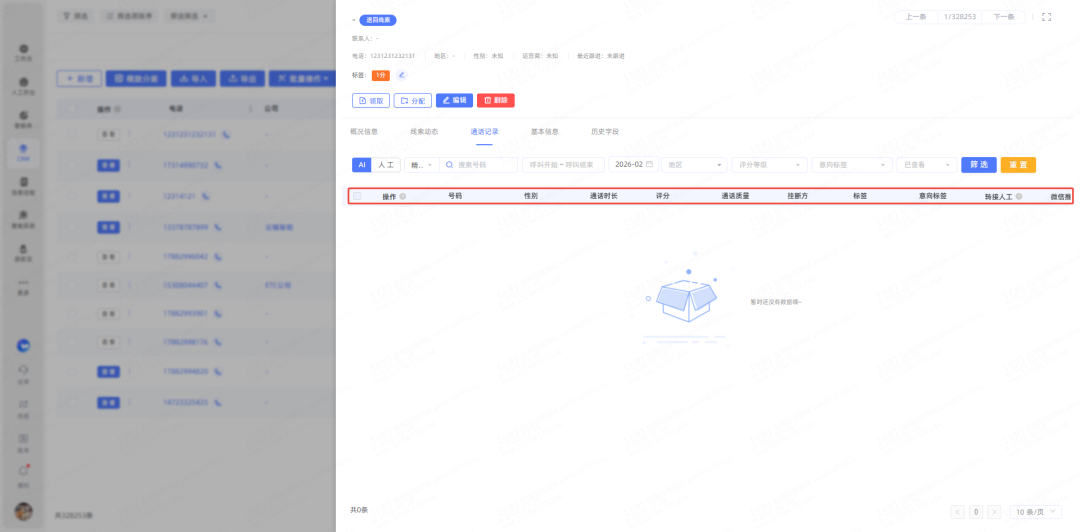The width and height of the screenshot is (1080, 532).
Task: Click the help icon beside 转接人工 column
Action: tap(1019, 197)
